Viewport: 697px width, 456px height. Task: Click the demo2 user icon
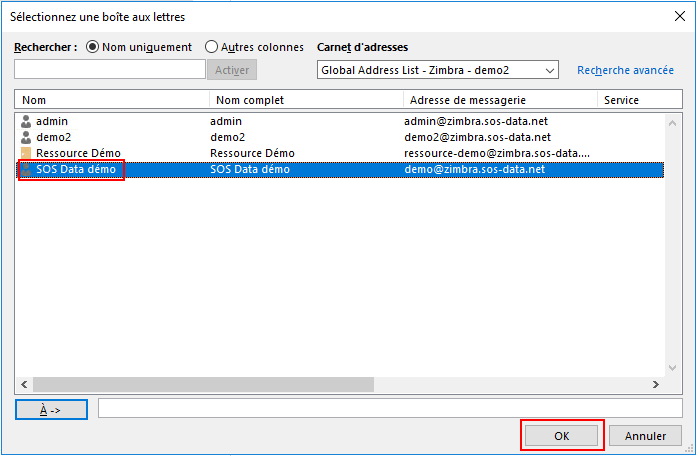(x=27, y=137)
